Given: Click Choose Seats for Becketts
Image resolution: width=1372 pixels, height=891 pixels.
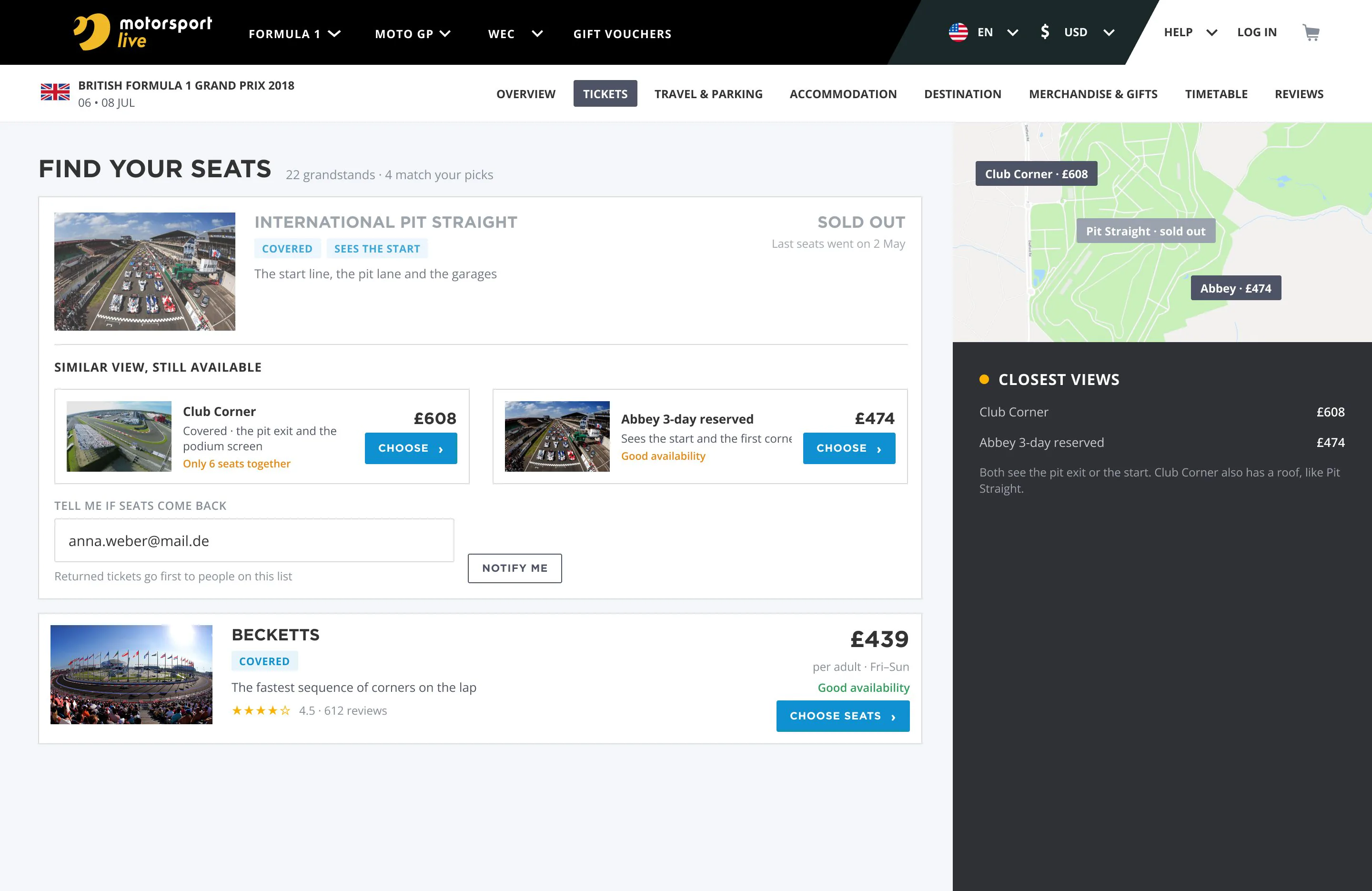Looking at the screenshot, I should 842,716.
